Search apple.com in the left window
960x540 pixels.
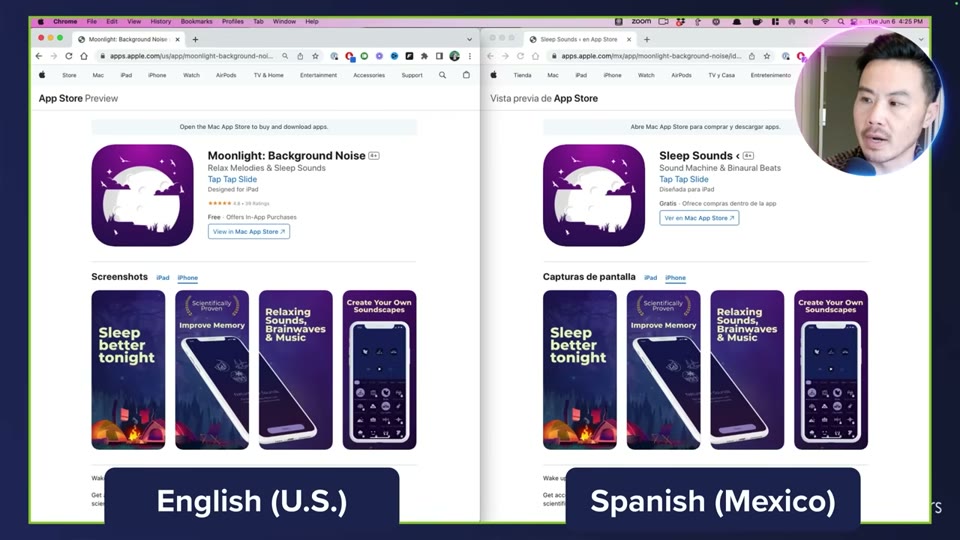(x=442, y=75)
